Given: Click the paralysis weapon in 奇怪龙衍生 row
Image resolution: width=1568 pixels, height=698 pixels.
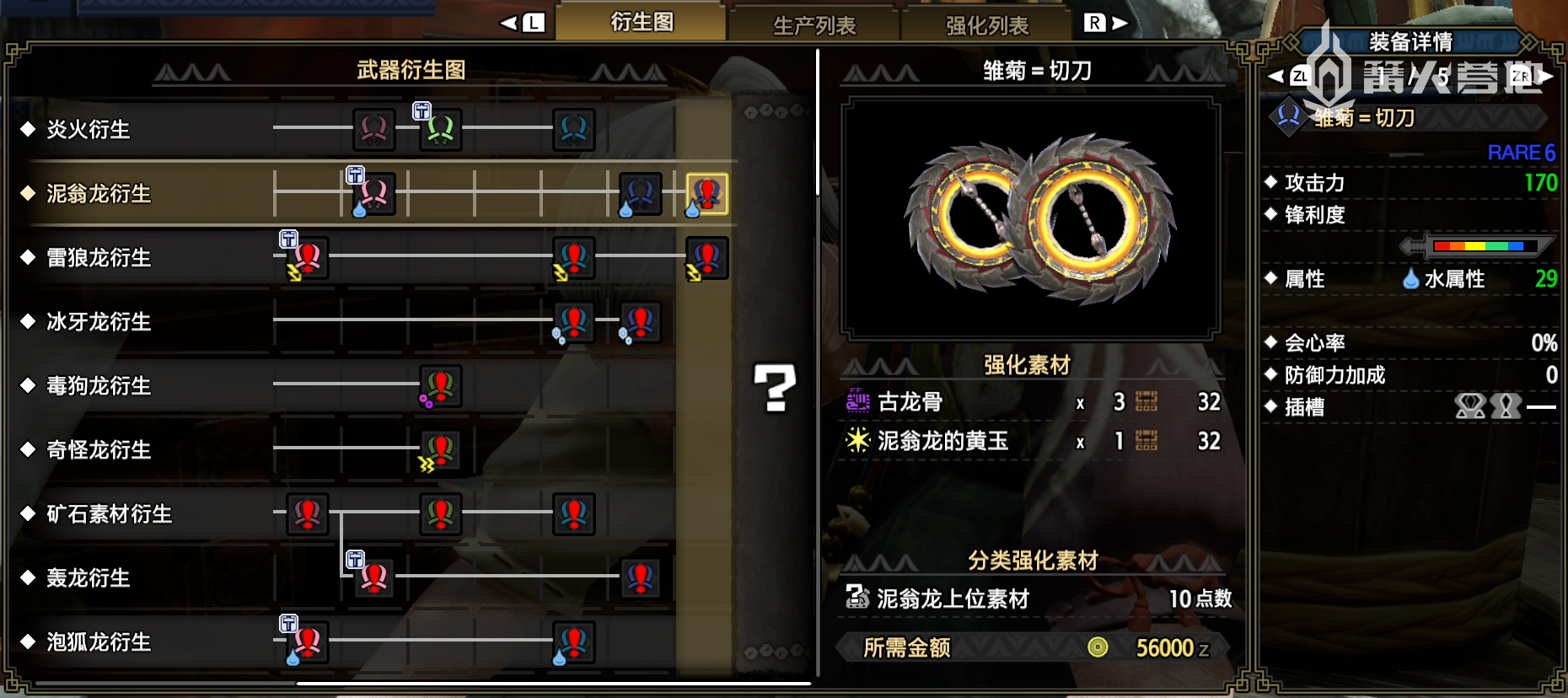Looking at the screenshot, I should pyautogui.click(x=440, y=450).
